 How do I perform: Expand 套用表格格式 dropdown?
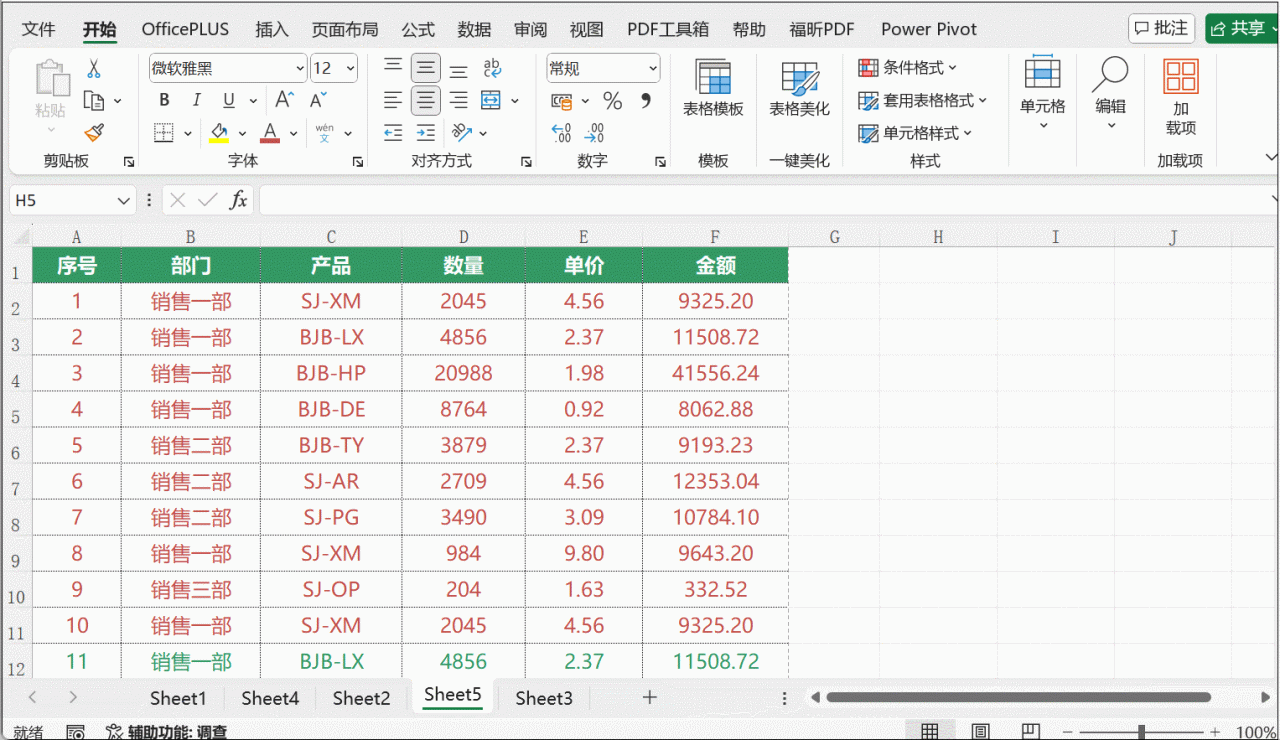click(x=923, y=100)
